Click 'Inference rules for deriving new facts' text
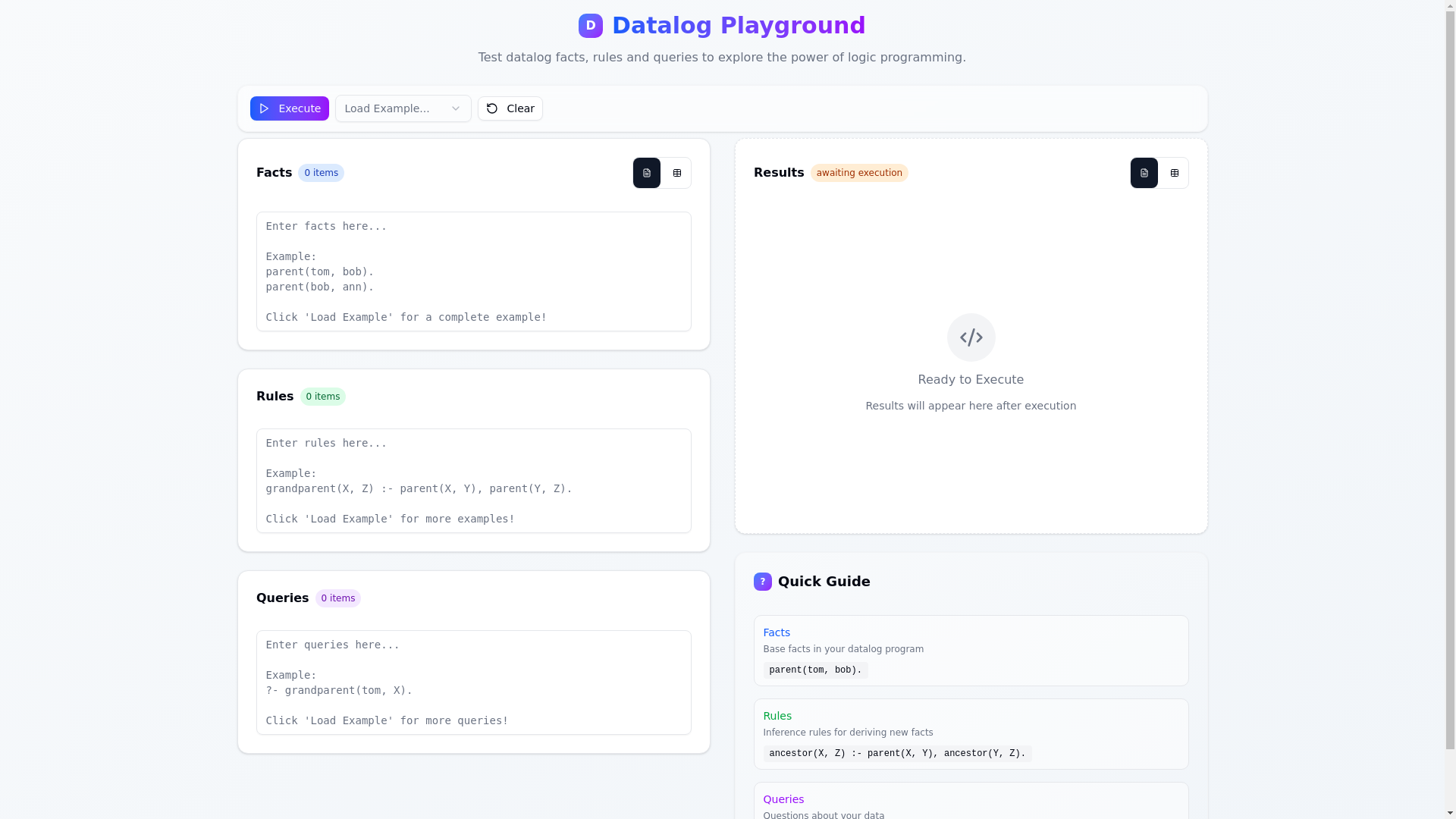 click(x=848, y=733)
